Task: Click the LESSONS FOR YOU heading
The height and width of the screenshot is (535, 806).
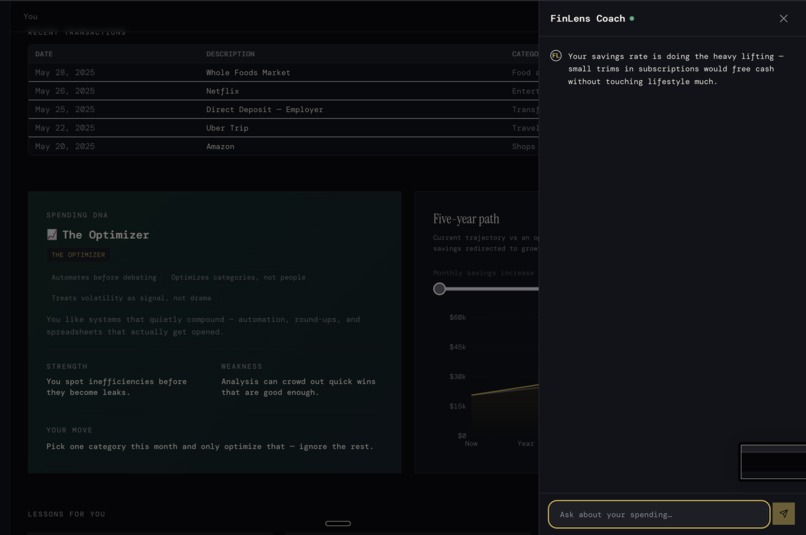Action: (66, 514)
